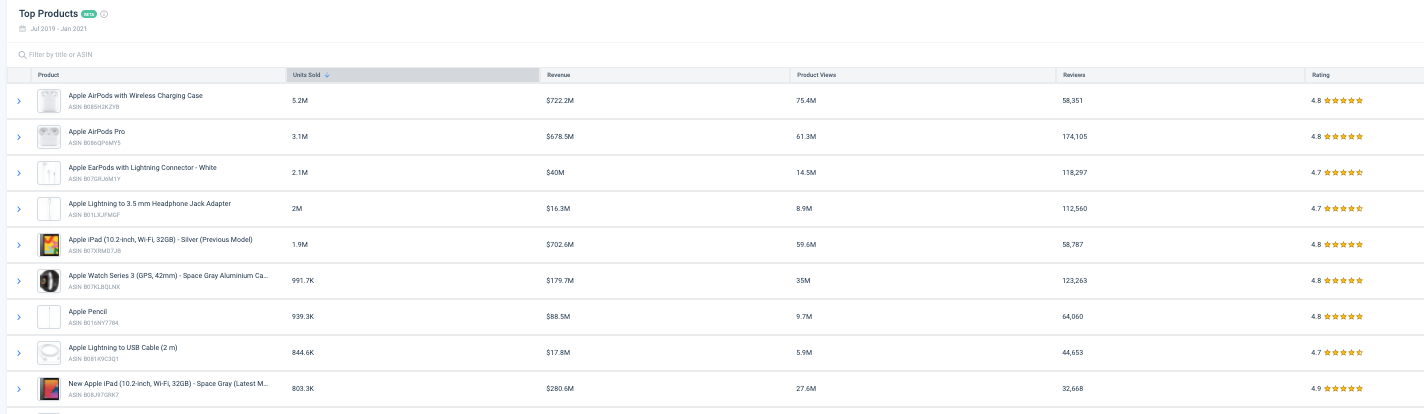Click the 75.4M product views value

coord(806,101)
